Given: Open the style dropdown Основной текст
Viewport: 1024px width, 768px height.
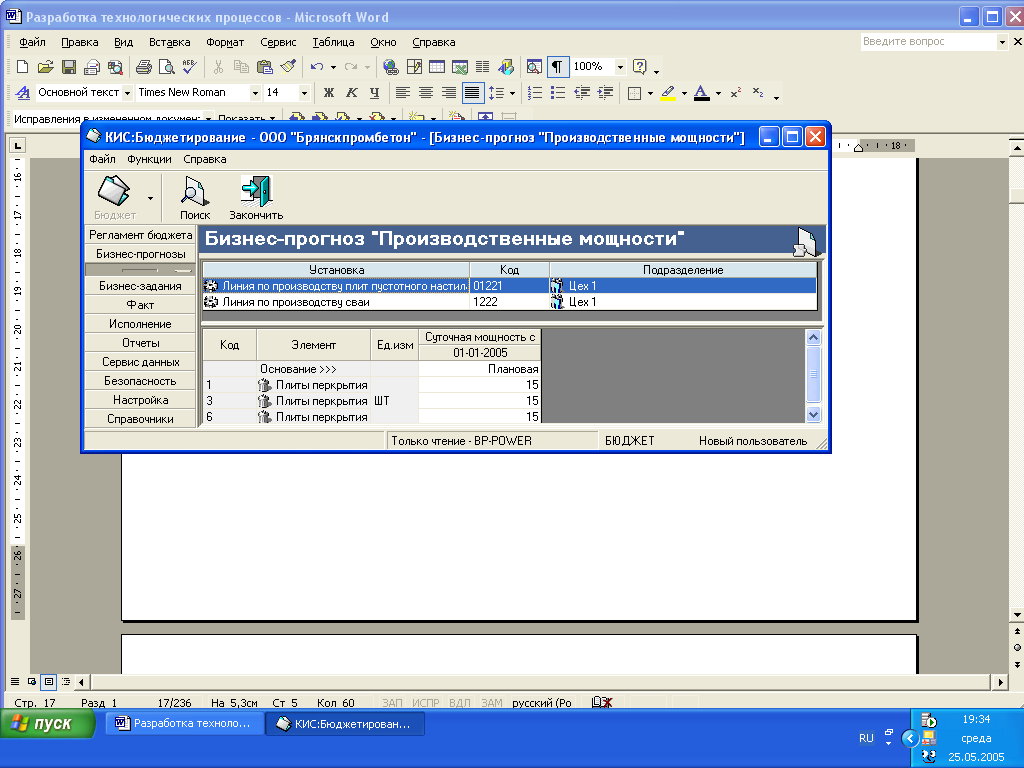Looking at the screenshot, I should (127, 93).
